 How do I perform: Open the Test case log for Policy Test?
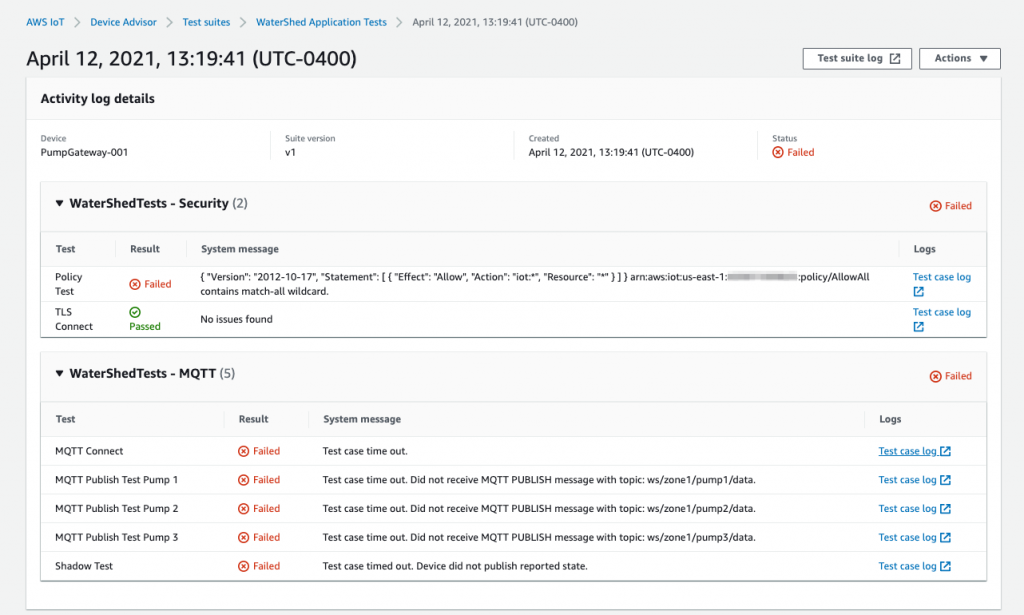[x=941, y=277]
